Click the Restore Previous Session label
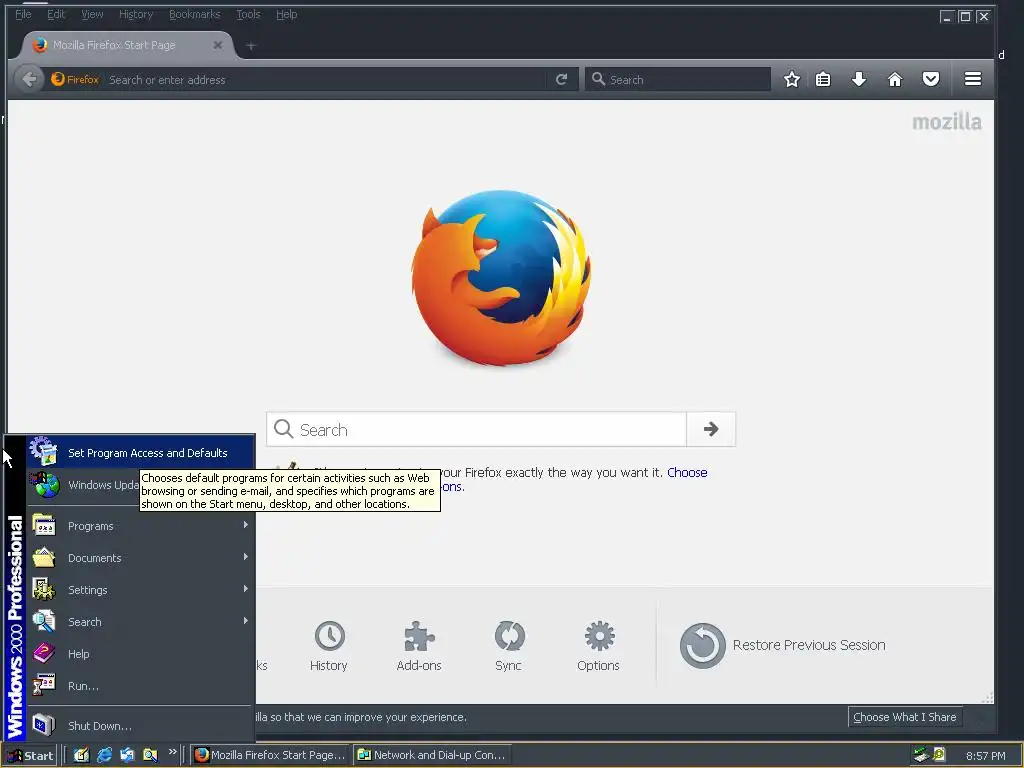1024x768 pixels. (x=809, y=645)
